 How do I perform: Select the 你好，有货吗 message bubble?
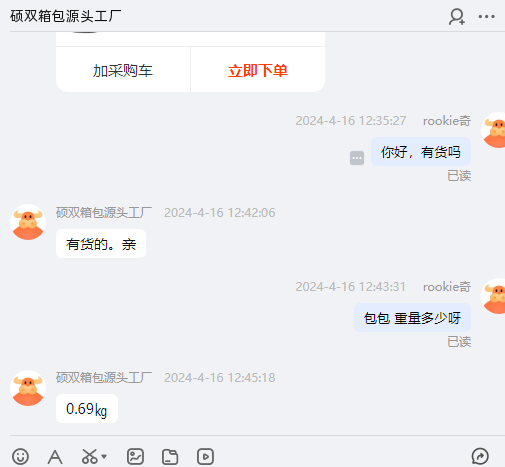tap(421, 152)
